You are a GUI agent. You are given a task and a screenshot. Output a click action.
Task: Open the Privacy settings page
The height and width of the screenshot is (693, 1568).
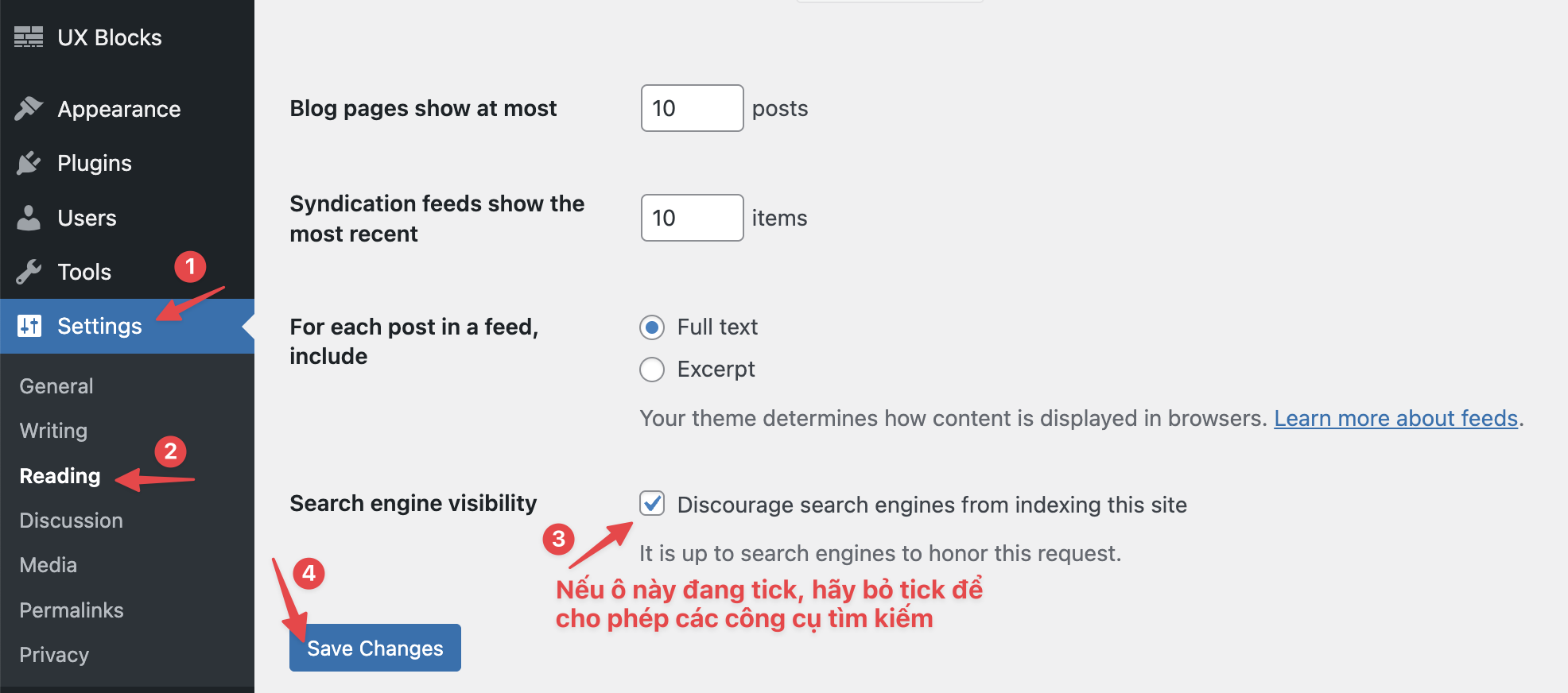click(x=53, y=654)
